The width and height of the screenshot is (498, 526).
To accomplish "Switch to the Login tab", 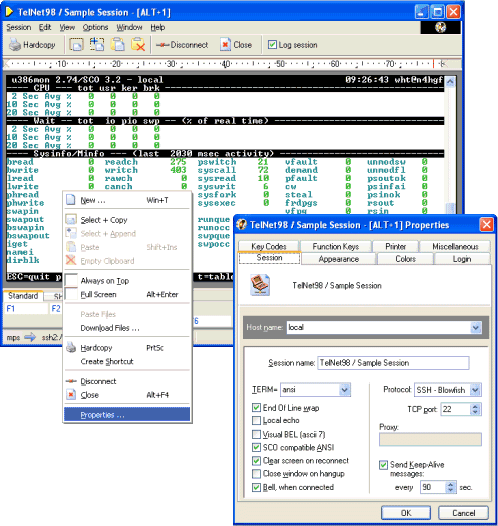I will click(462, 259).
